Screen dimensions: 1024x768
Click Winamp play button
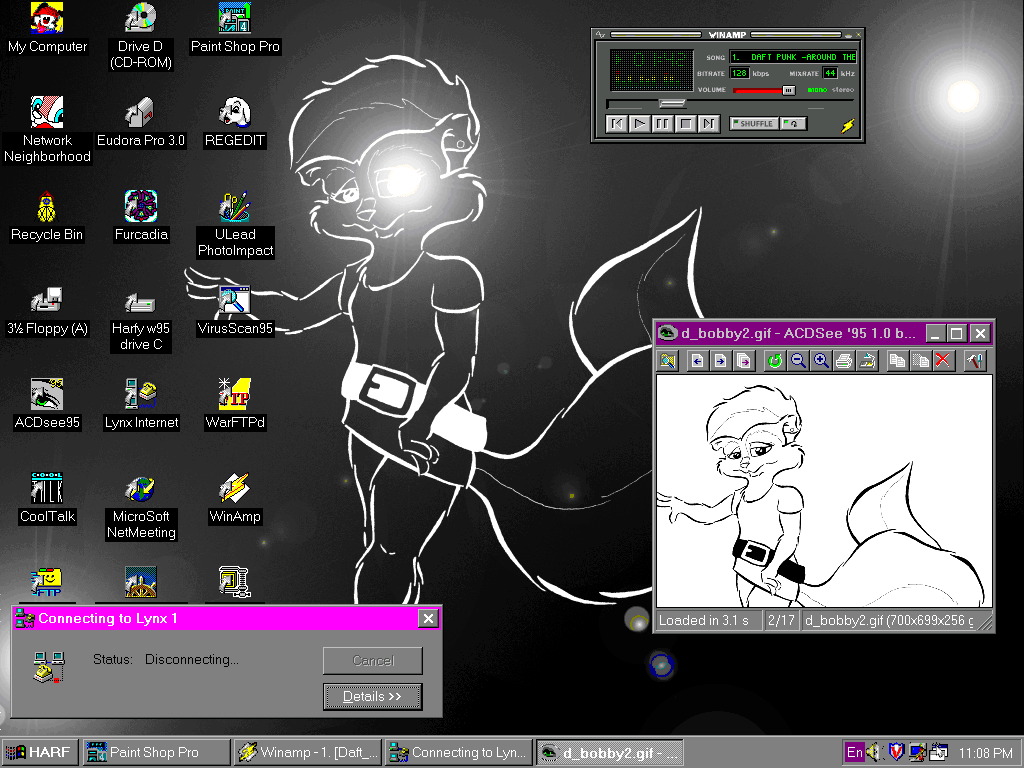pyautogui.click(x=639, y=123)
